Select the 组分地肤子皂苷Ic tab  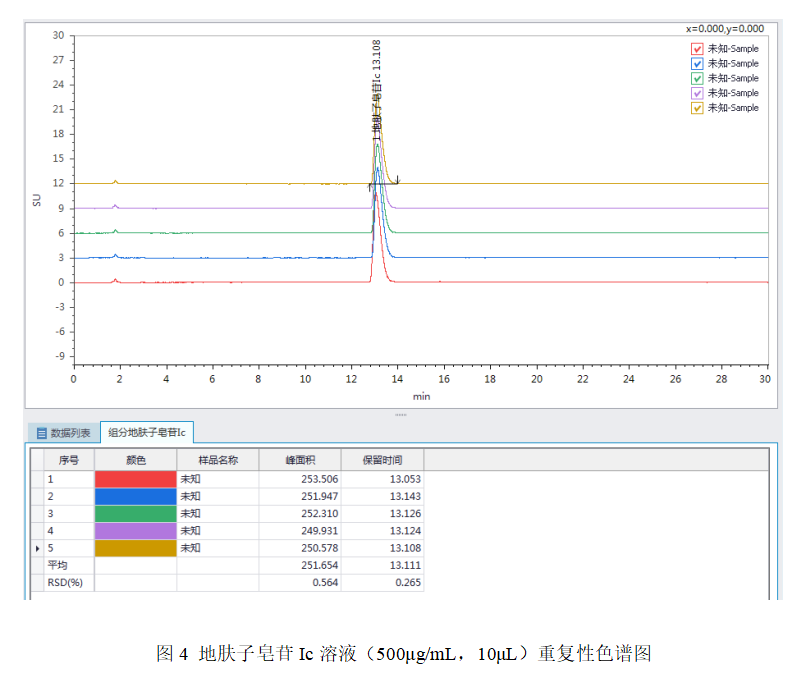[147, 432]
